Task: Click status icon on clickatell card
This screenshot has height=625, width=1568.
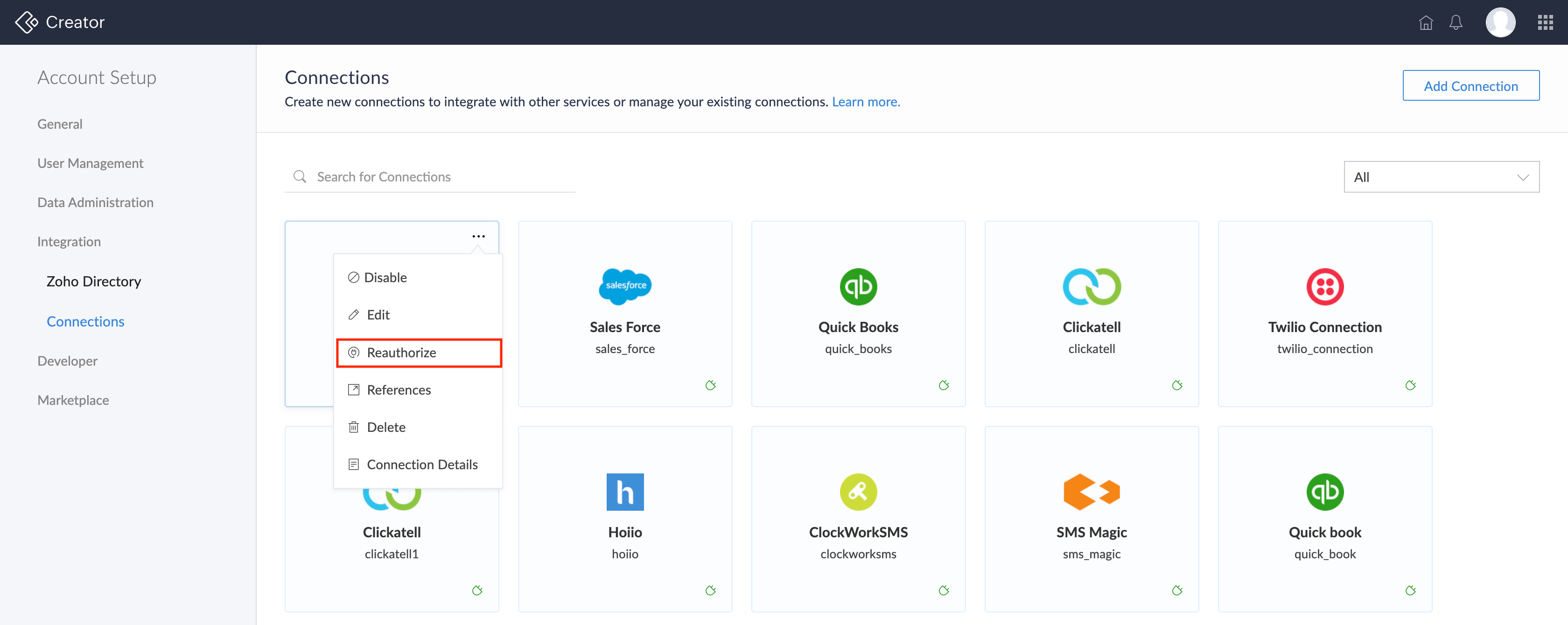Action: [1176, 385]
